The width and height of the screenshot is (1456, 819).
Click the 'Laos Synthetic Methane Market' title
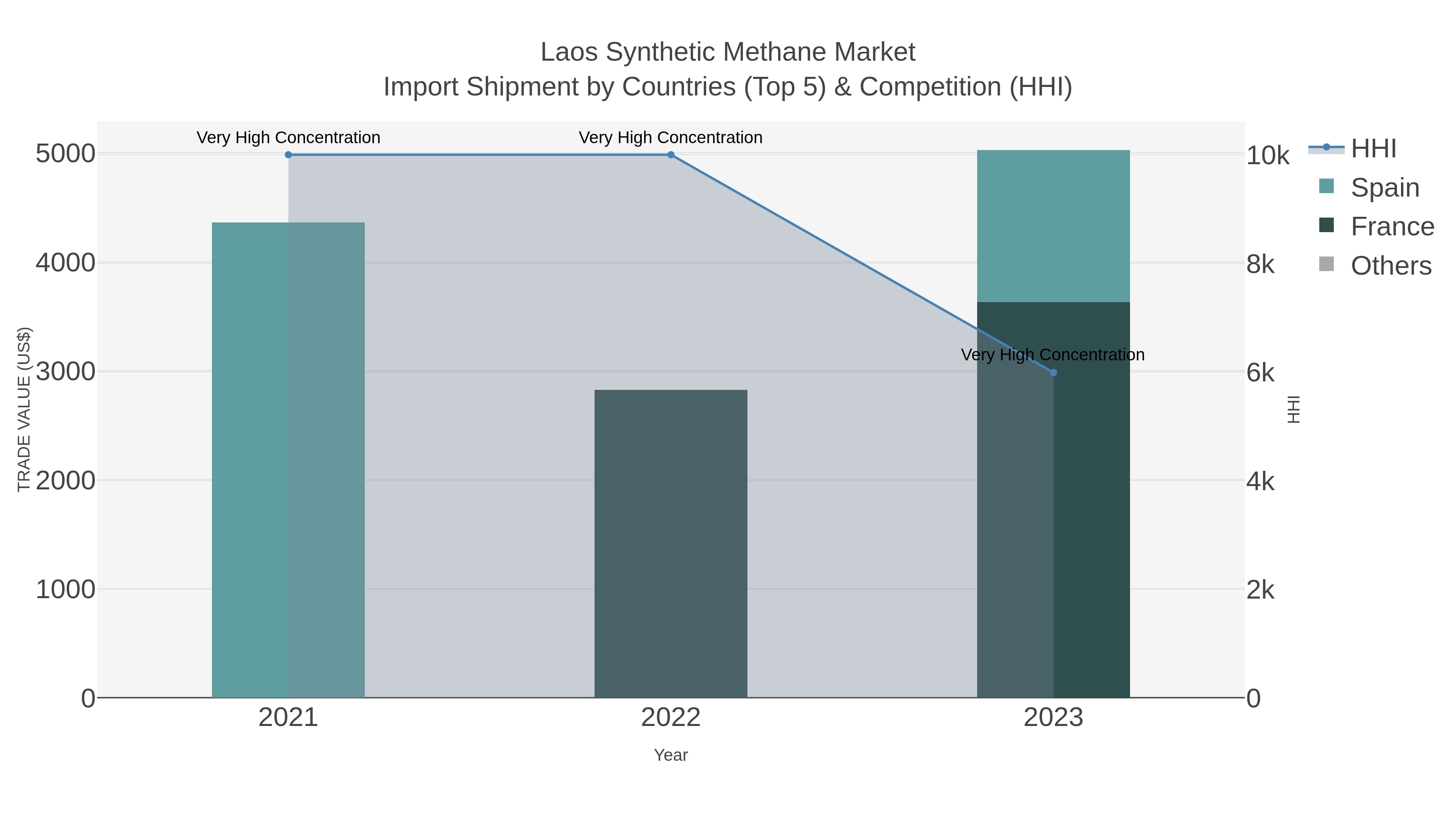point(728,52)
